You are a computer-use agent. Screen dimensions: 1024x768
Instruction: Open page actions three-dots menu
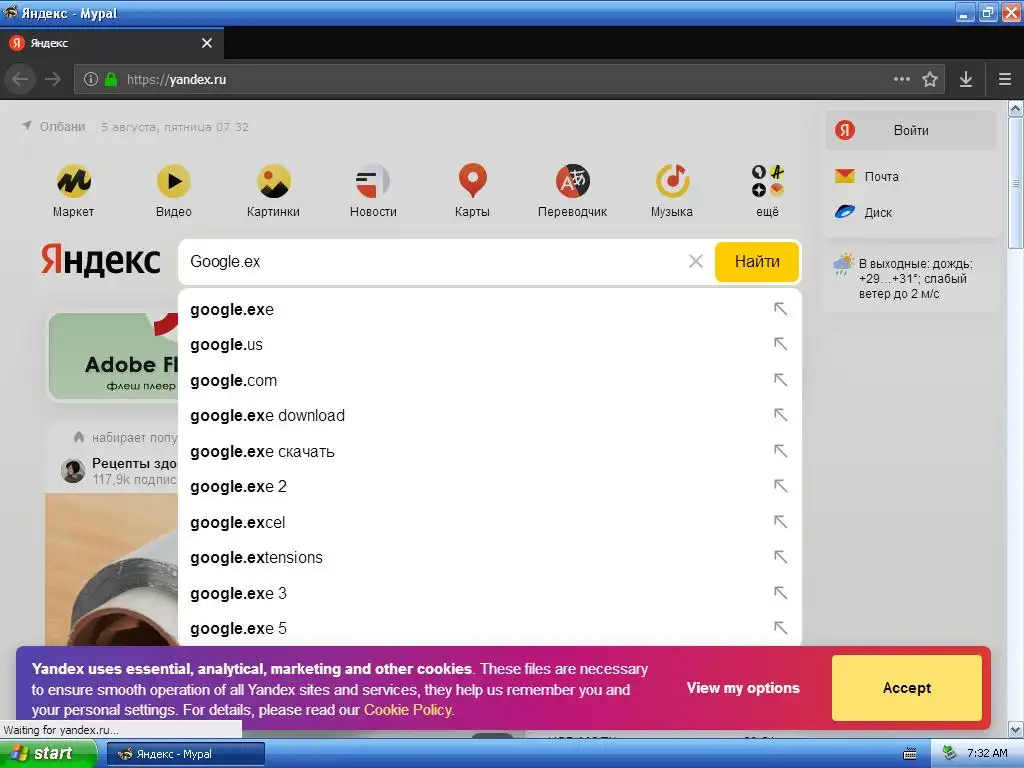coord(902,80)
